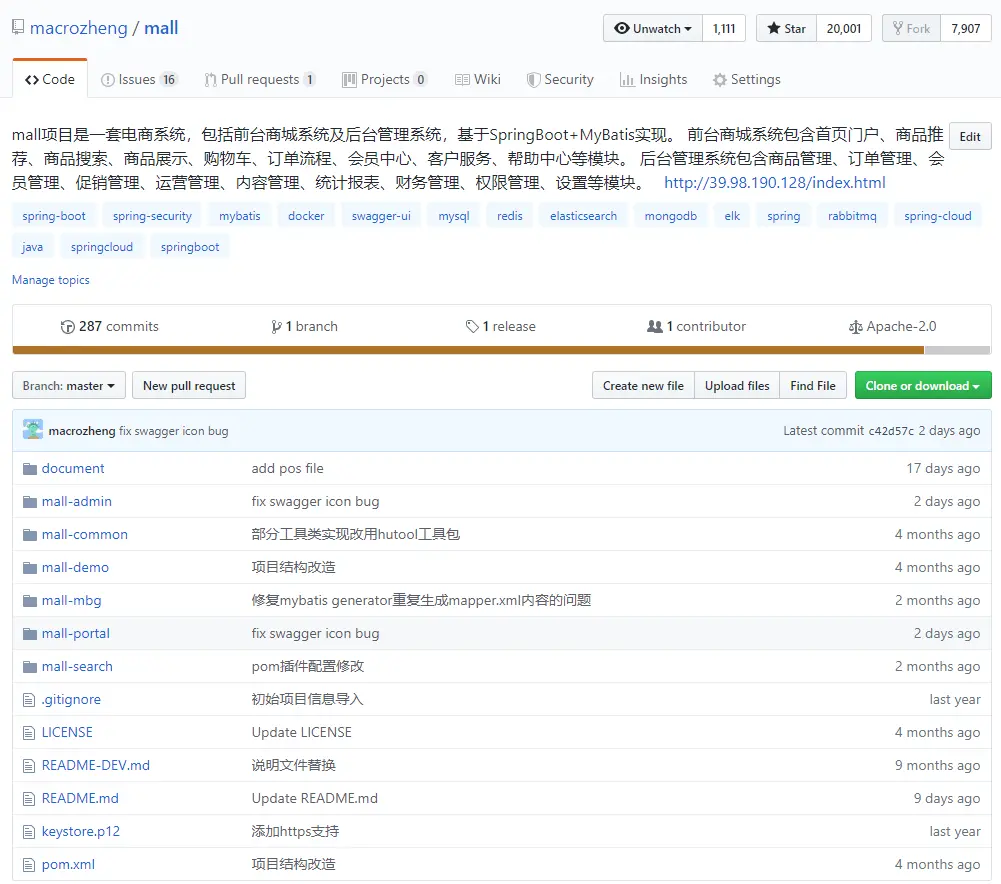Click 'add pos file' commit message
1001x884 pixels.
pos(287,468)
